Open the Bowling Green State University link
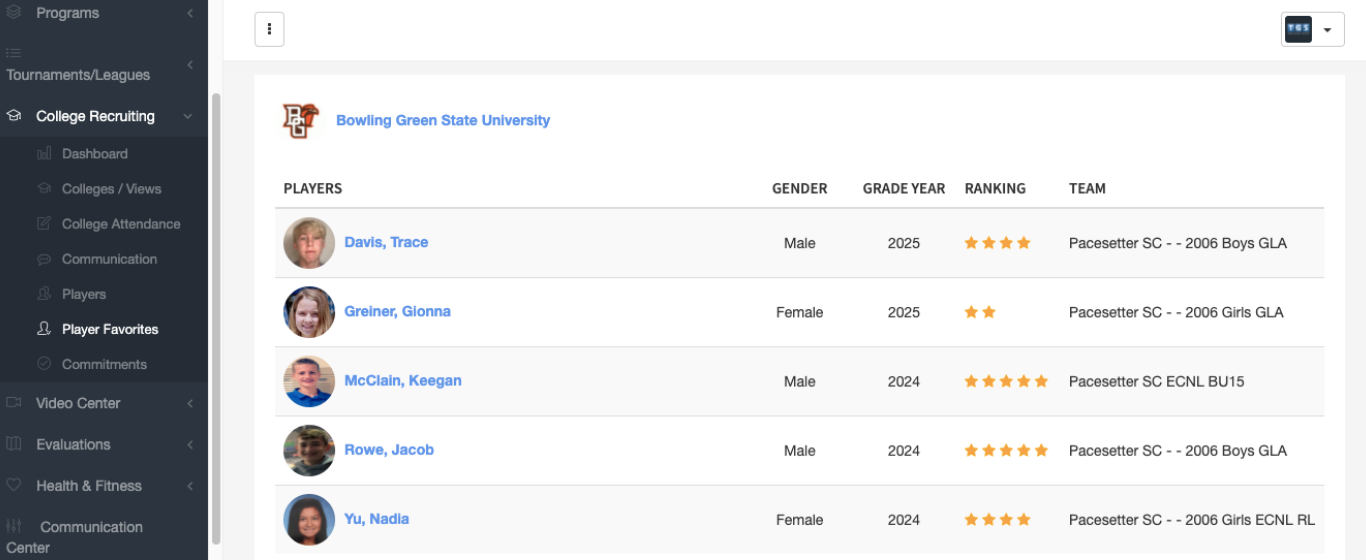This screenshot has height=560, width=1366. click(x=443, y=120)
